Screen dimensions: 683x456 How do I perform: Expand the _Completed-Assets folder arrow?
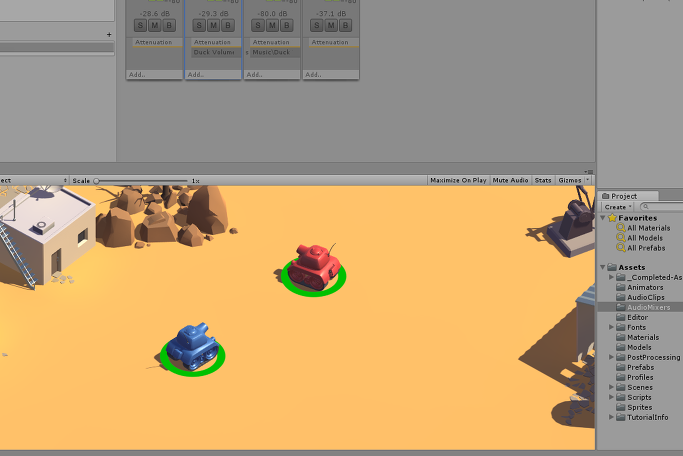611,277
